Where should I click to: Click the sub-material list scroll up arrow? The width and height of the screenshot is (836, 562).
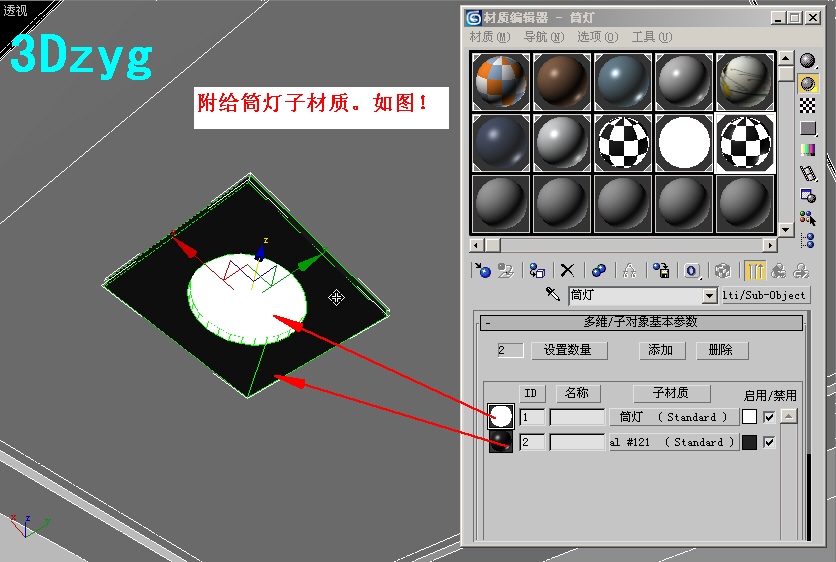click(x=789, y=416)
